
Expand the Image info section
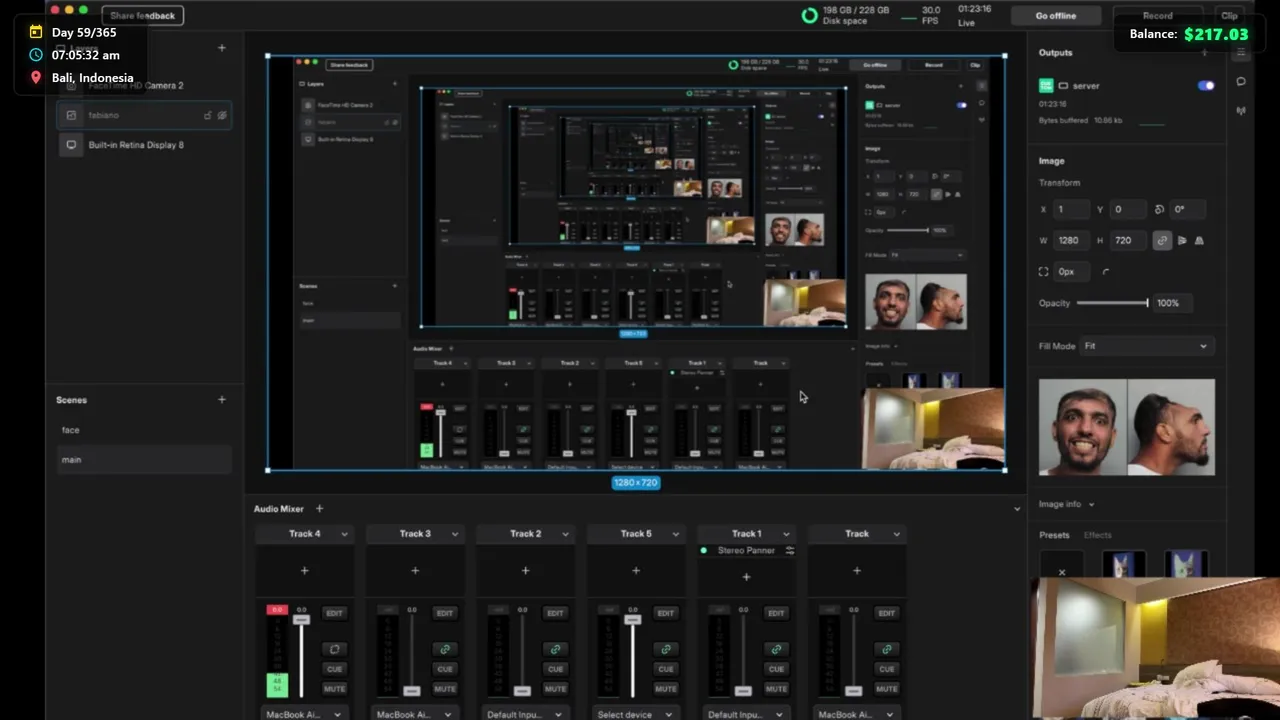[x=1066, y=505]
